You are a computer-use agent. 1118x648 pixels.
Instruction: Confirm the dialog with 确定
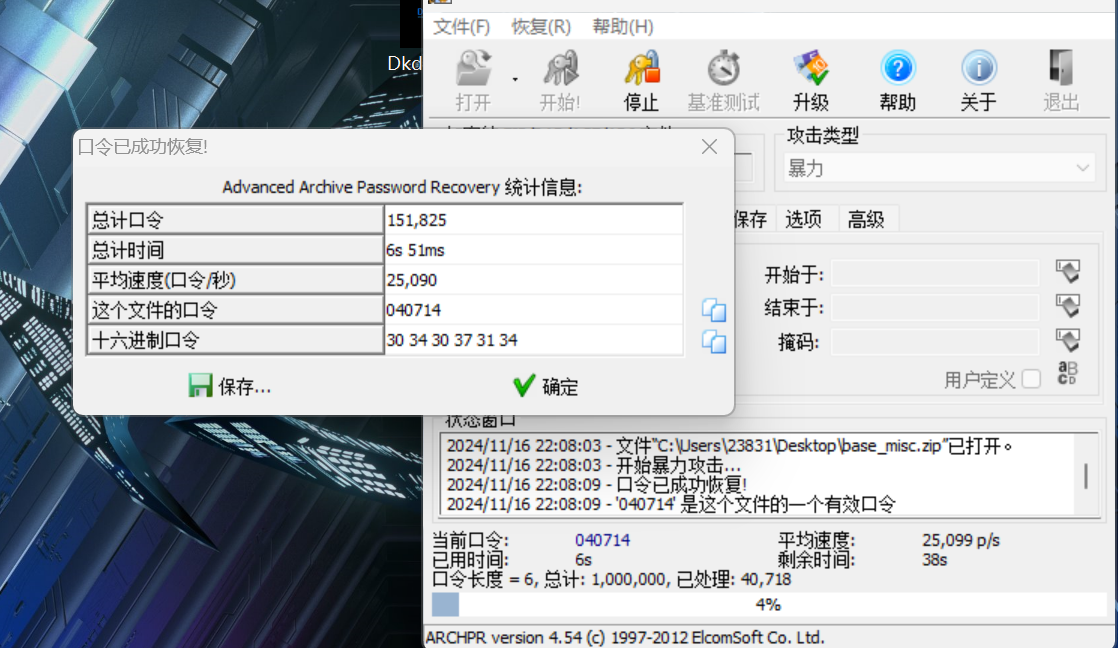[x=545, y=386]
